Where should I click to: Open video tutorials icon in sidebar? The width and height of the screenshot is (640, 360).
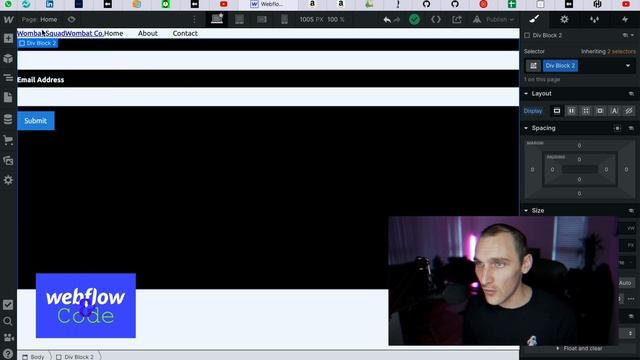pyautogui.click(x=8, y=338)
